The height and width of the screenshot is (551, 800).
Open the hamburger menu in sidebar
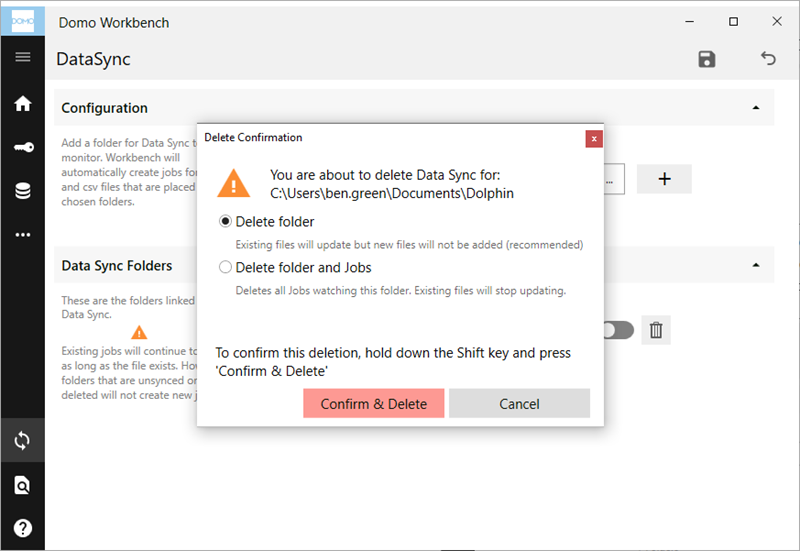click(x=22, y=57)
